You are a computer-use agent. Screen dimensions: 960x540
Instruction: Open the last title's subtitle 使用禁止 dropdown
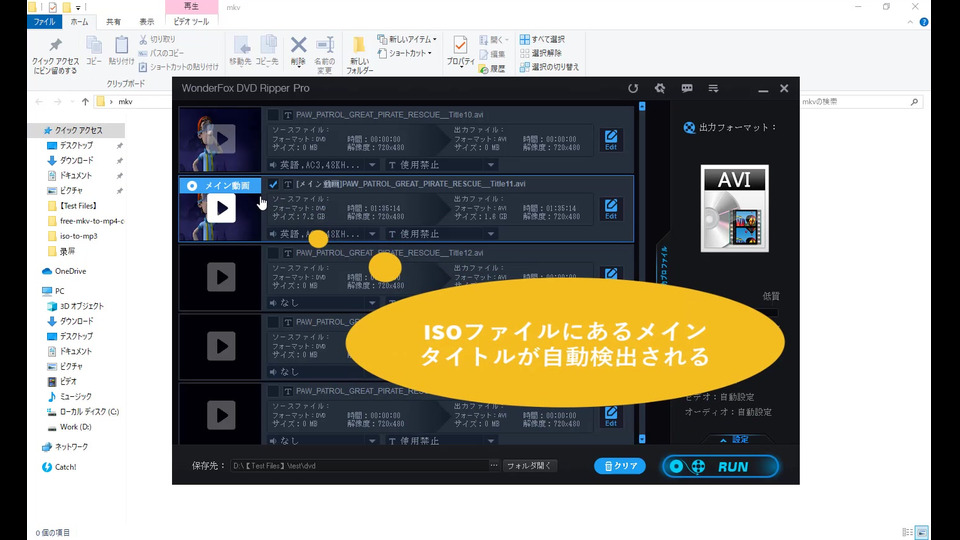[491, 441]
